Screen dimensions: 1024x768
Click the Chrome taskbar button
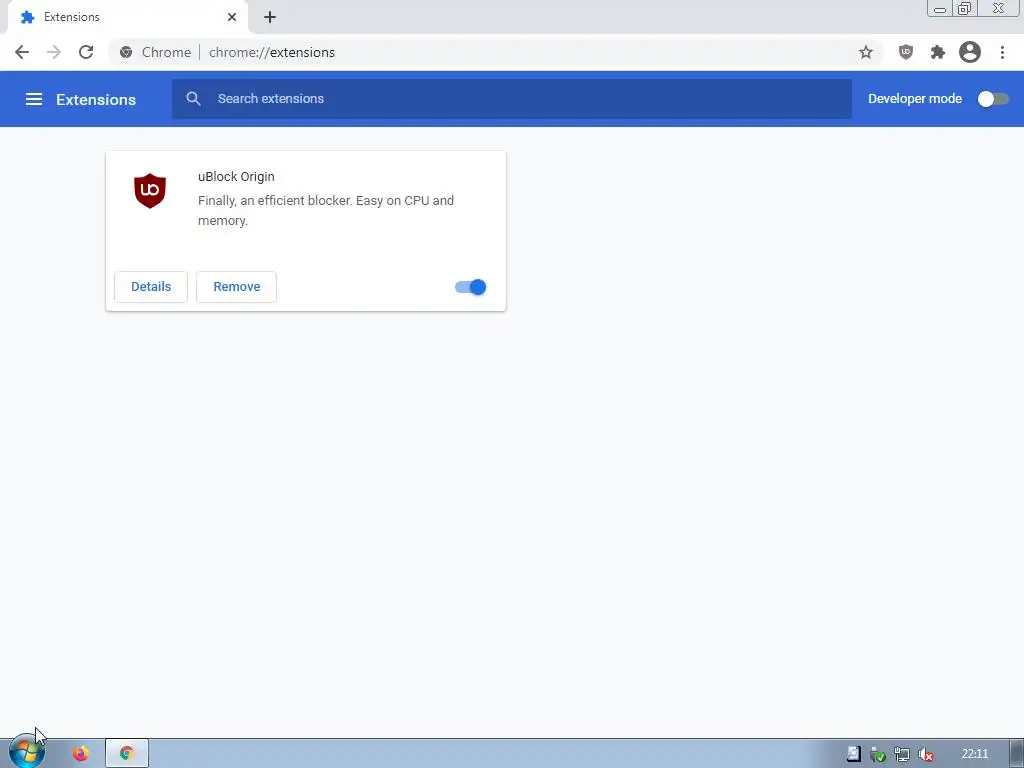pos(127,754)
